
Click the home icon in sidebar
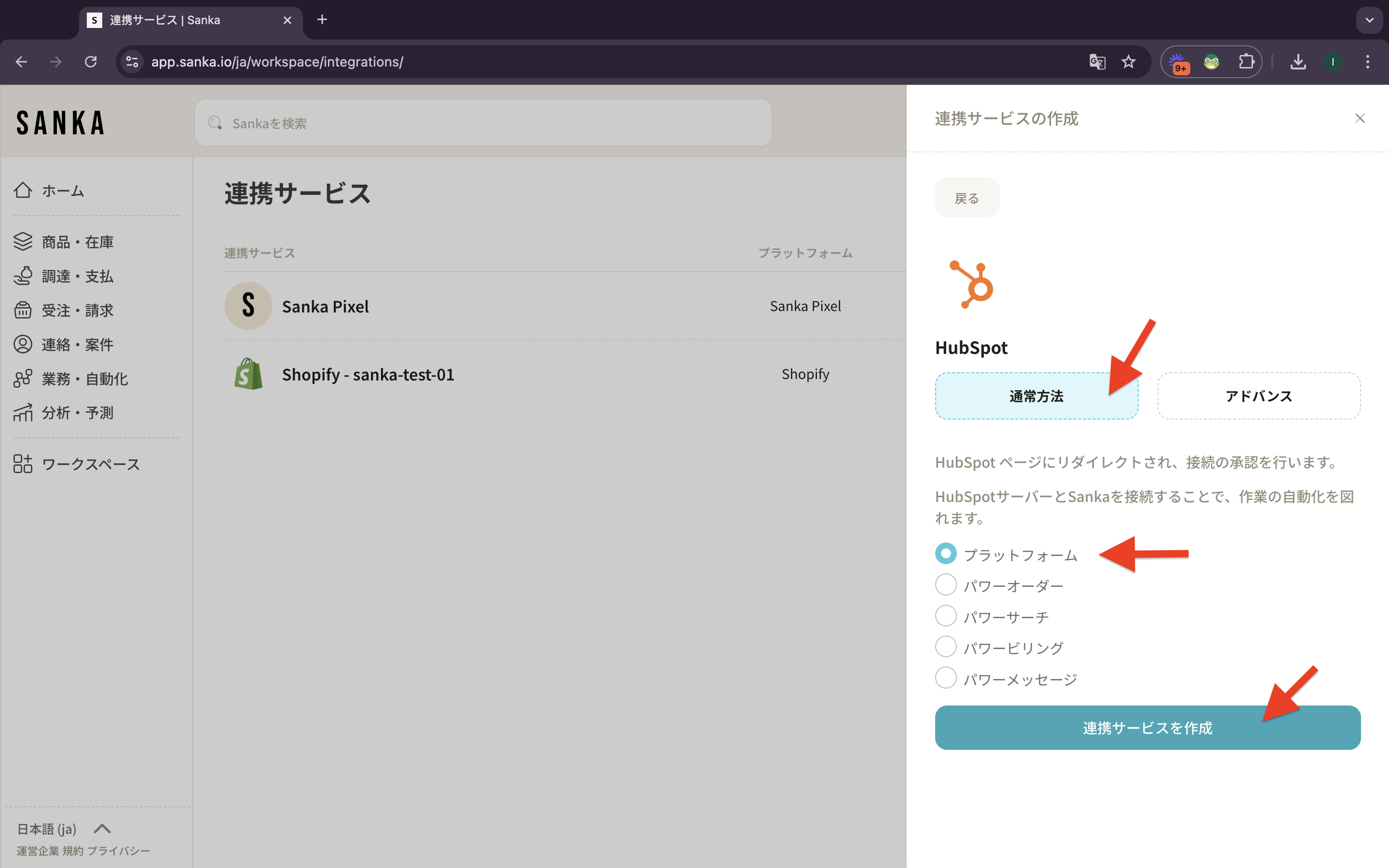[23, 190]
